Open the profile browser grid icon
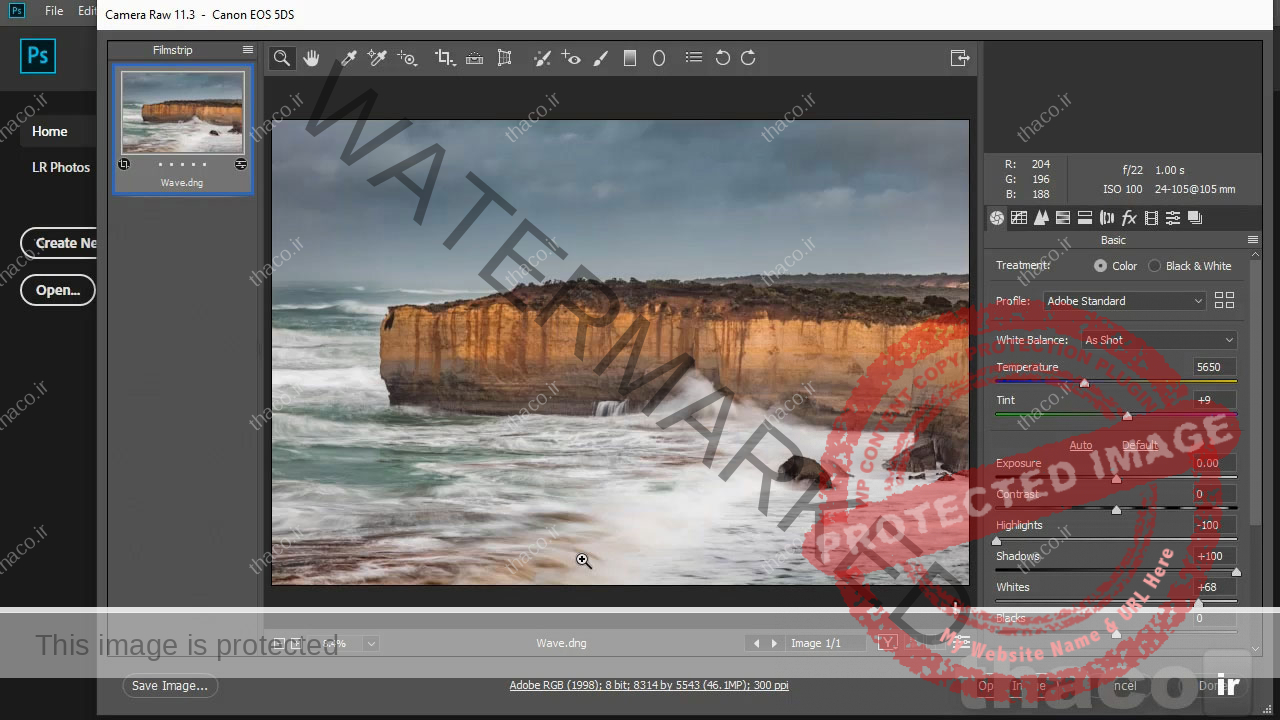 (x=1224, y=300)
